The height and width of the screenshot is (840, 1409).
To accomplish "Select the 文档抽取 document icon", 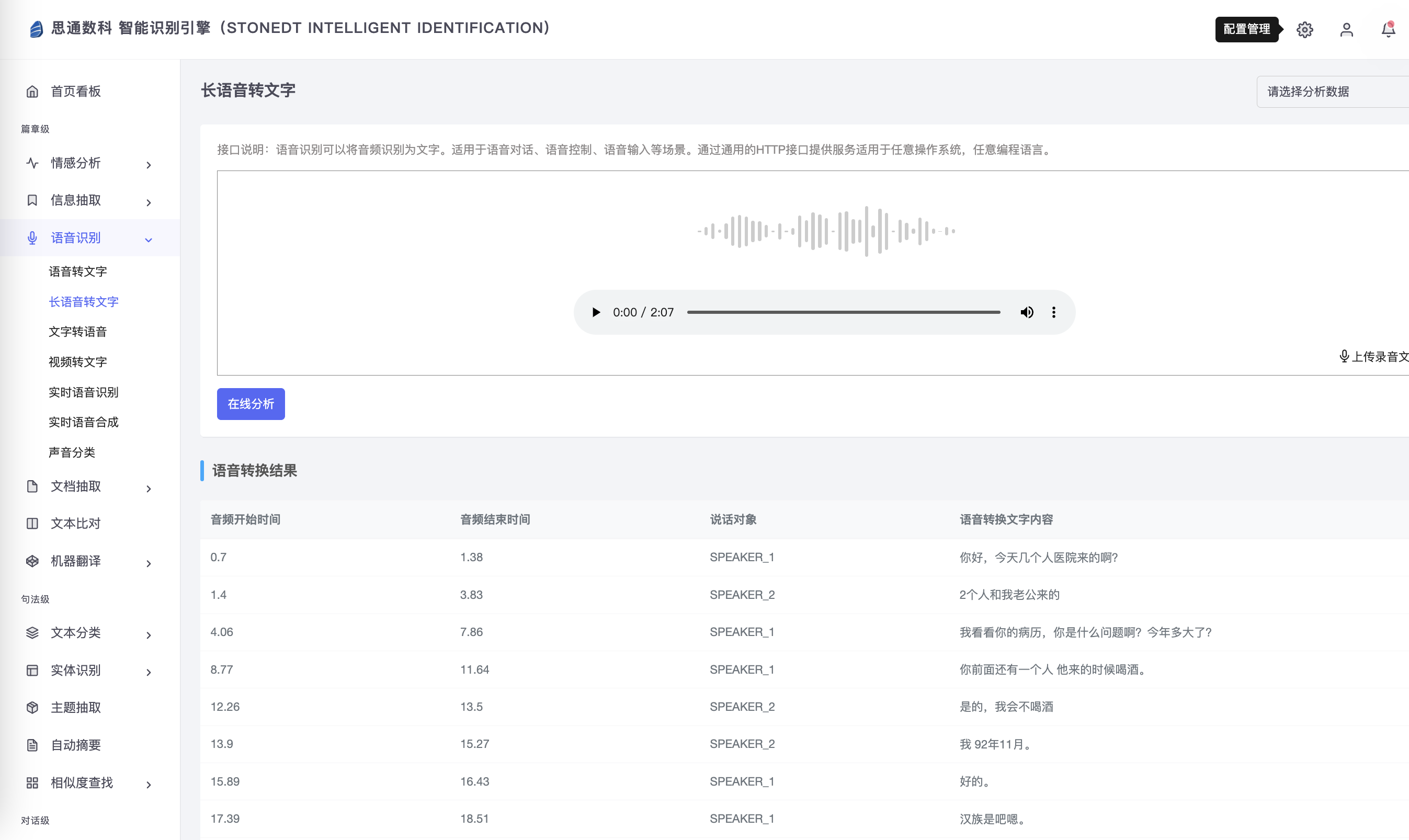I will tap(32, 486).
